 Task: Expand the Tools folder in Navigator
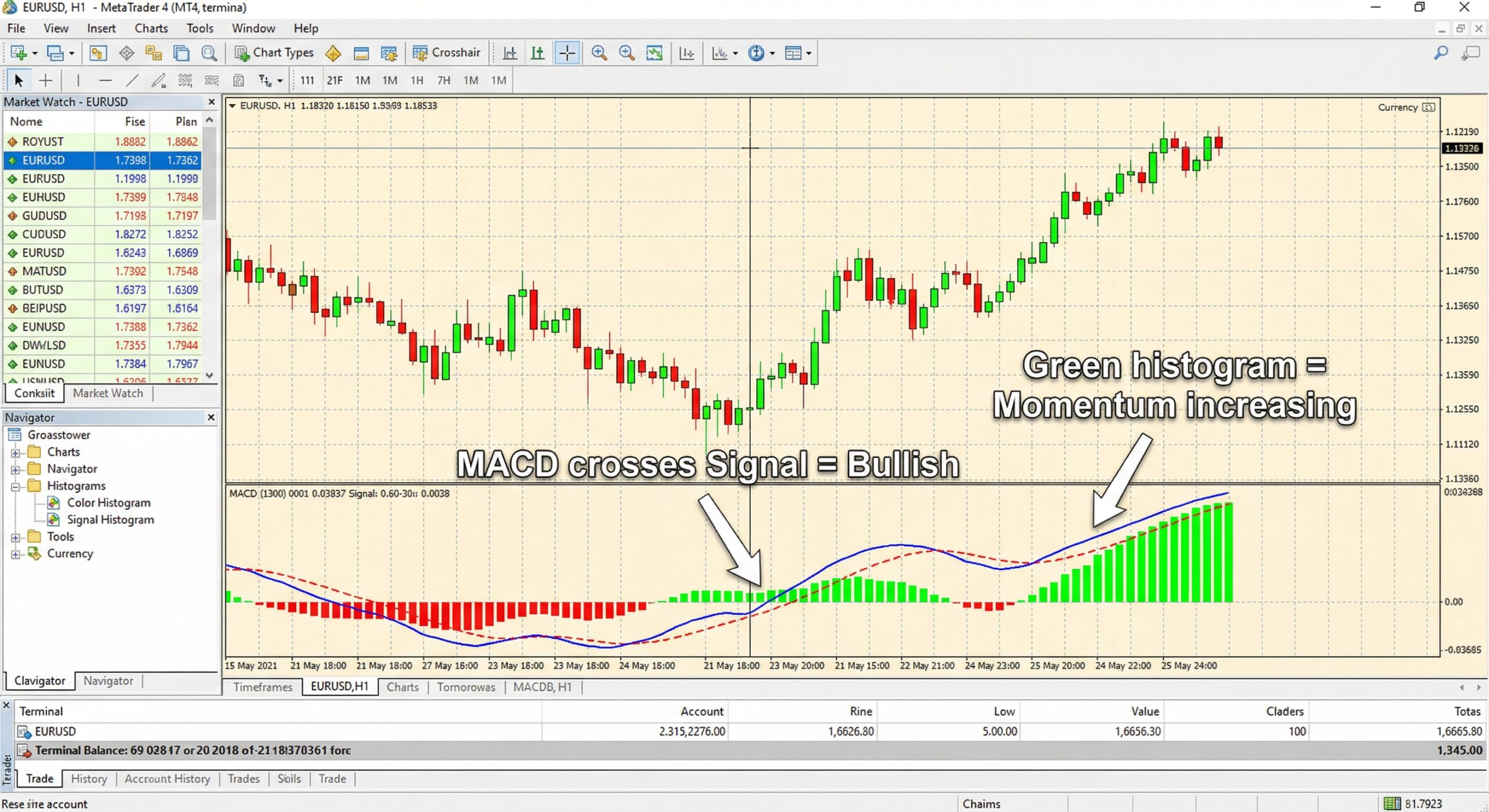point(16,536)
